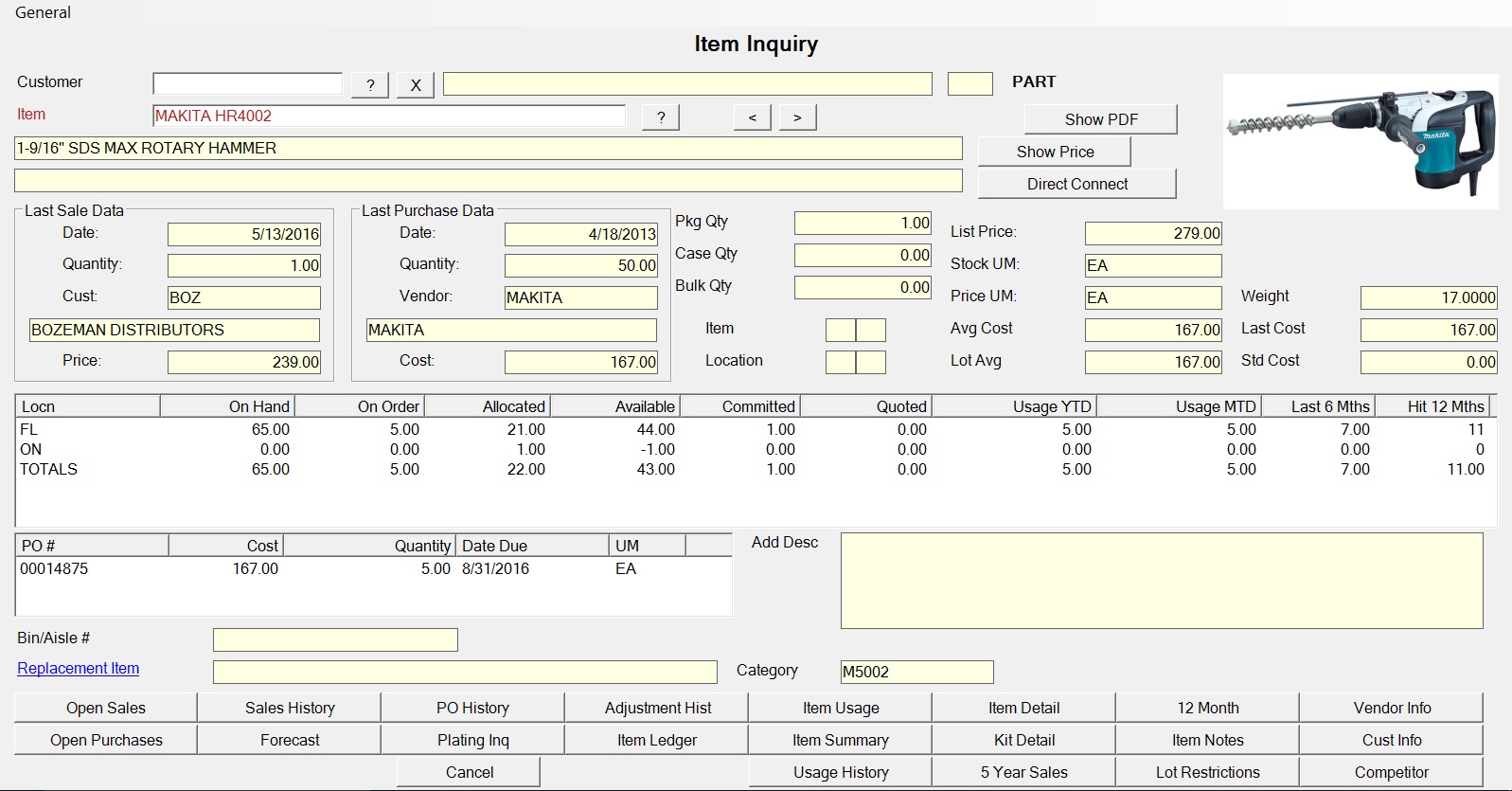Image resolution: width=1512 pixels, height=791 pixels.
Task: Go to the previous item arrow
Action: tap(752, 117)
